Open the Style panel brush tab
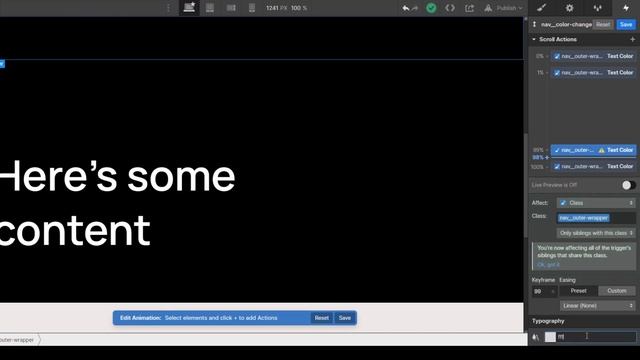The image size is (640, 360). (x=542, y=8)
